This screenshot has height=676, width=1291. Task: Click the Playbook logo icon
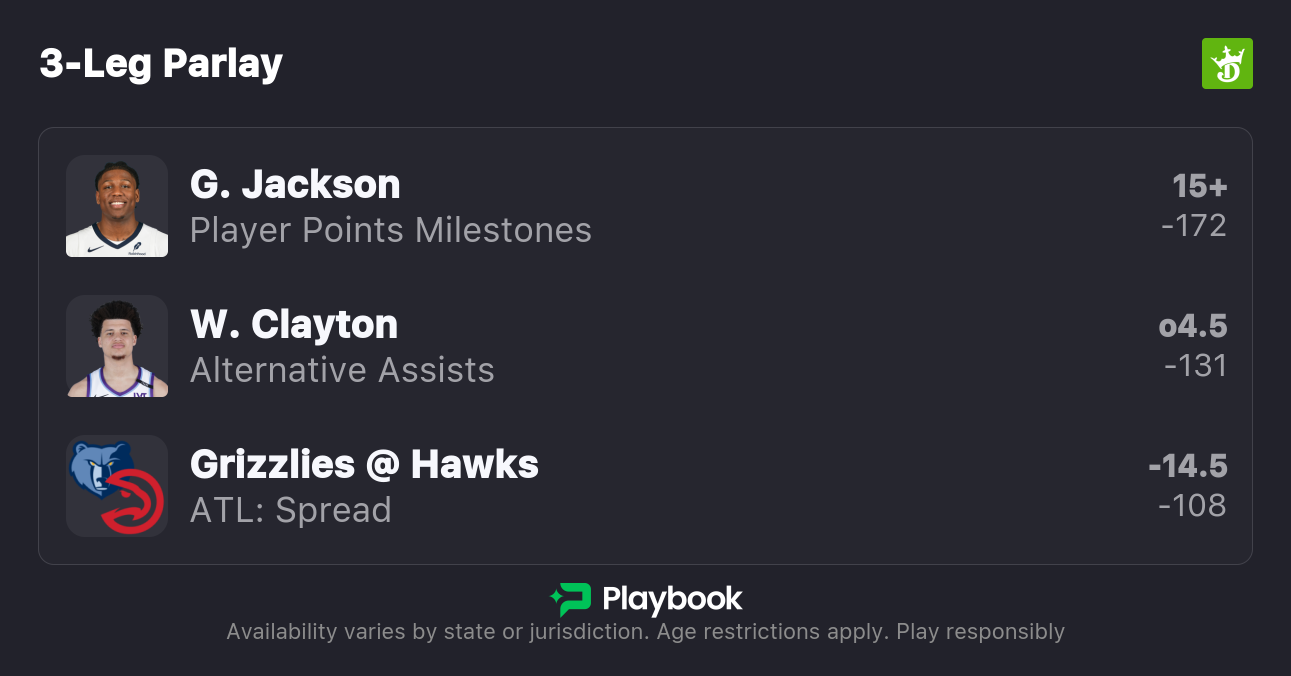point(571,599)
